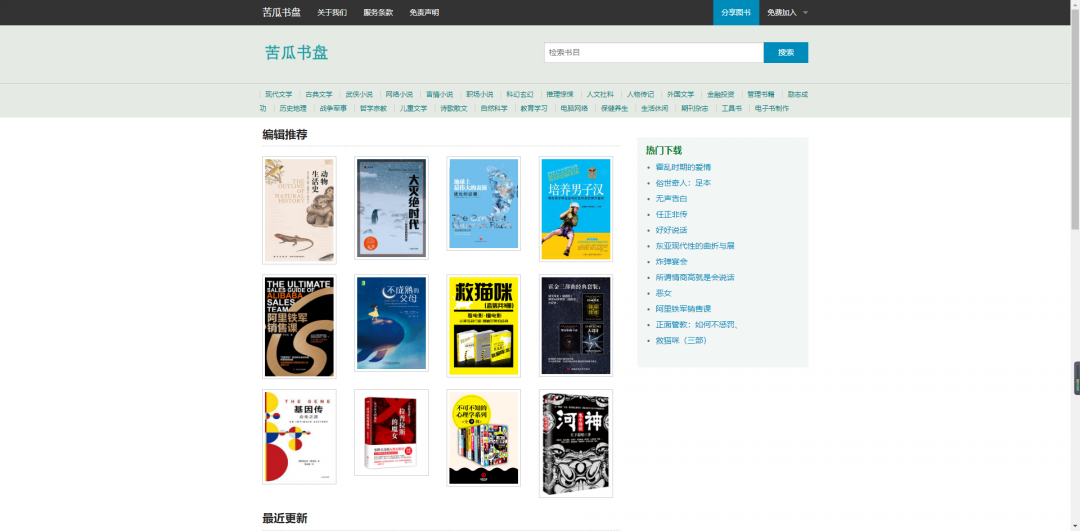This screenshot has height=531, width=1080.
Task: Click the 分享图书 tab in top bar
Action: (736, 12)
